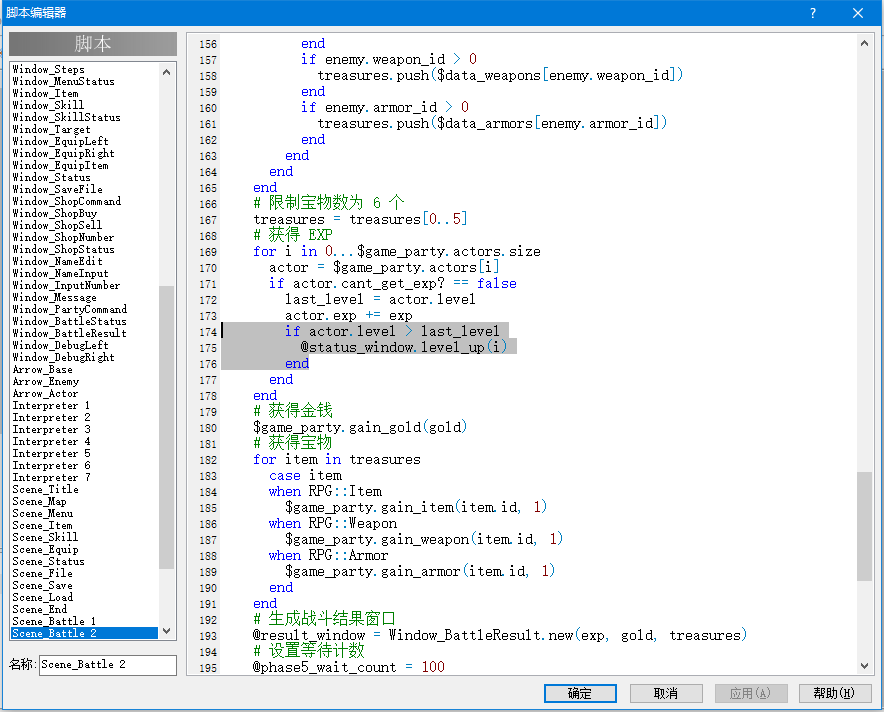The image size is (884, 712).
Task: Click code editor scroll down arrow
Action: 864,666
